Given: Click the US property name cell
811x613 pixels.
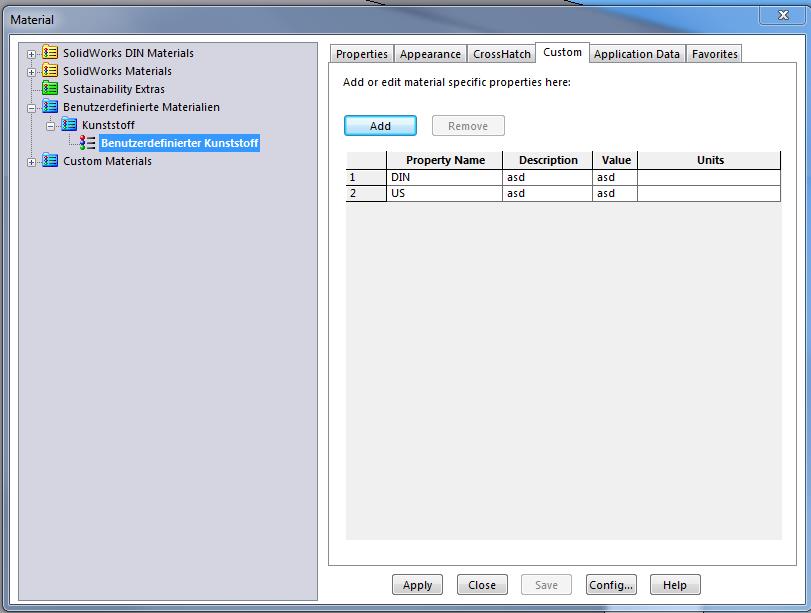Looking at the screenshot, I should [445, 193].
